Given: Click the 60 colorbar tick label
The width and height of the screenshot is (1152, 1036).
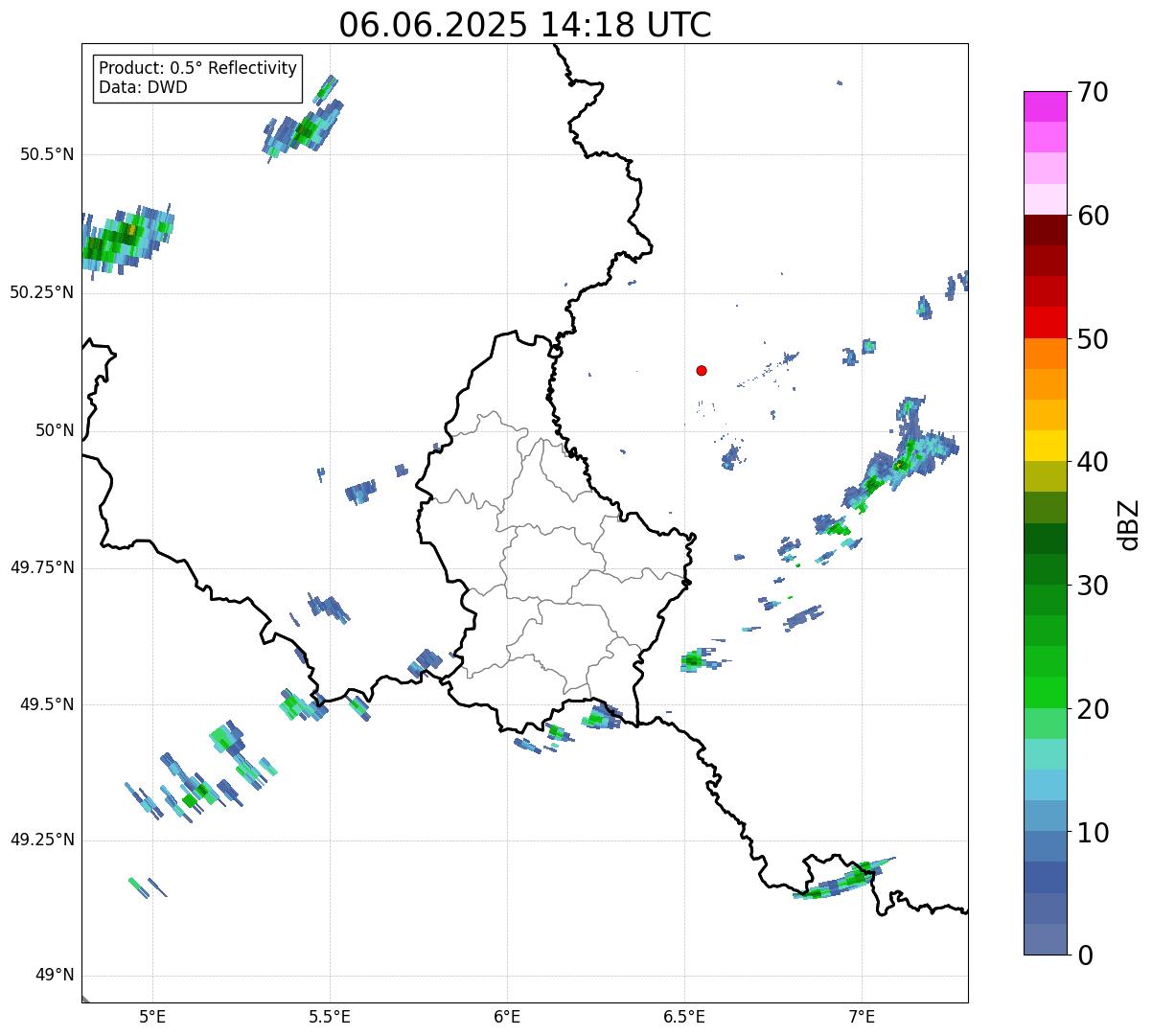Looking at the screenshot, I should tap(1093, 216).
